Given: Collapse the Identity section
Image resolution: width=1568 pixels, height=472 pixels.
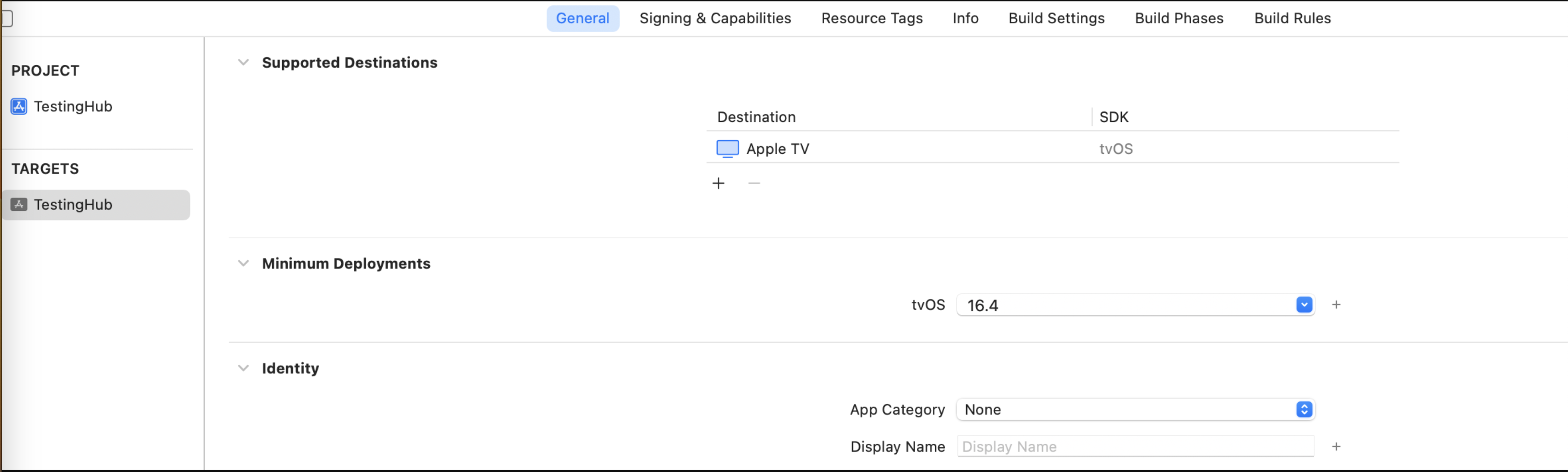Looking at the screenshot, I should point(243,368).
